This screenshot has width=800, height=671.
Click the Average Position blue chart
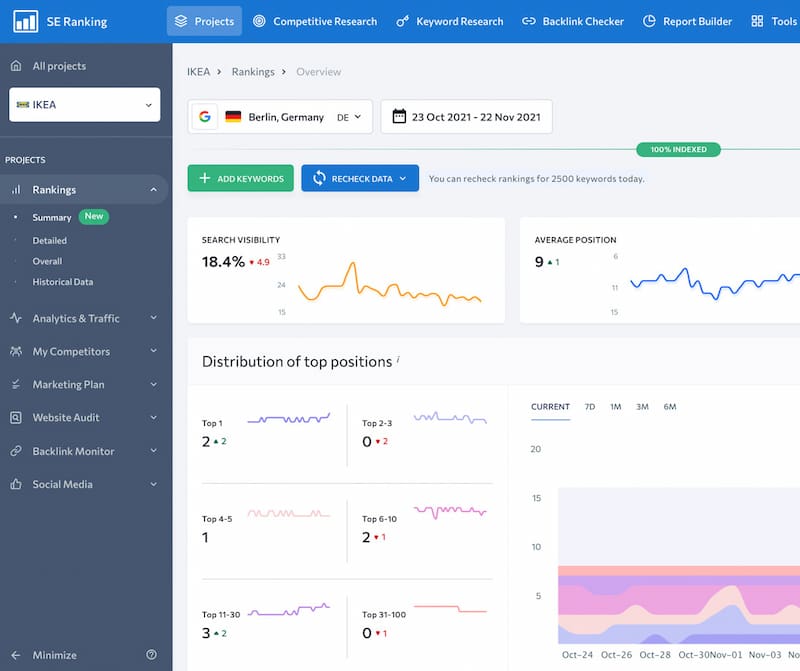coord(715,284)
